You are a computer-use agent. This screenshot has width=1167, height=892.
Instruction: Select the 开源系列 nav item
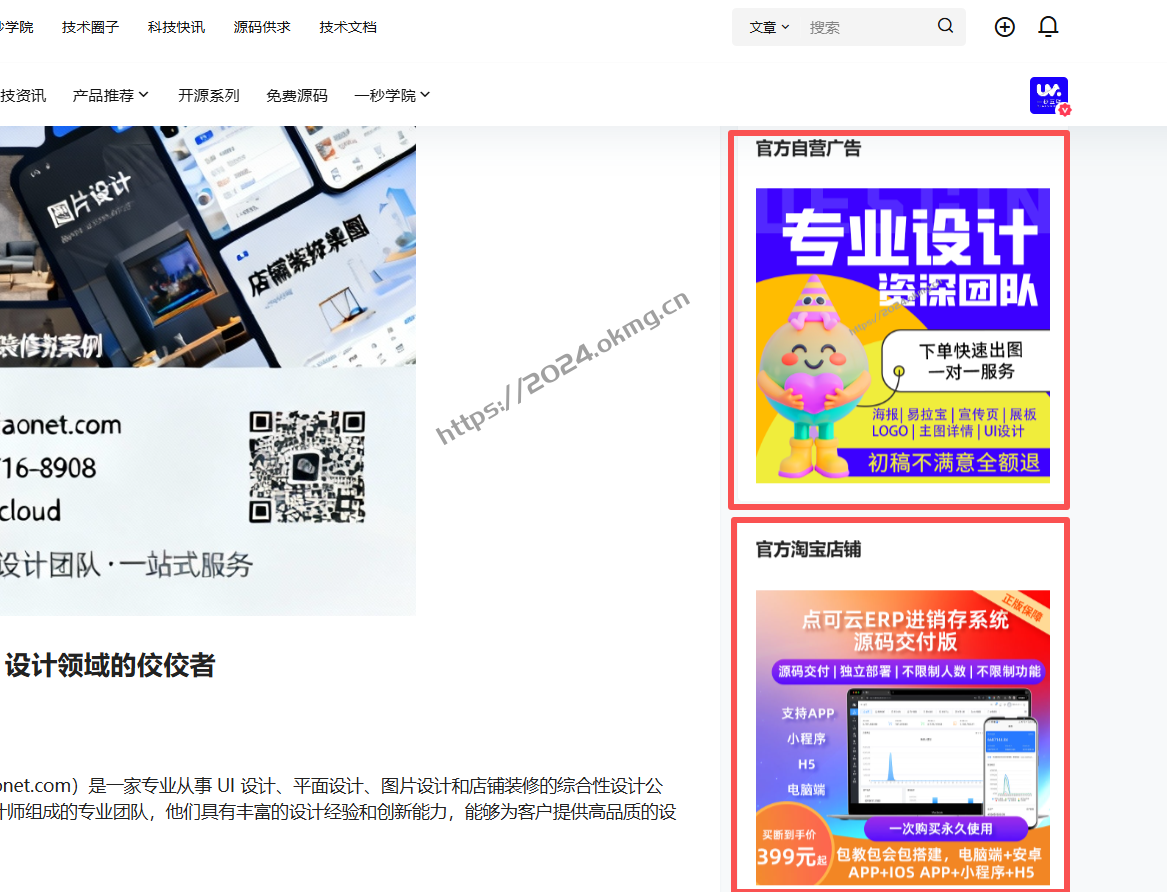coord(208,94)
